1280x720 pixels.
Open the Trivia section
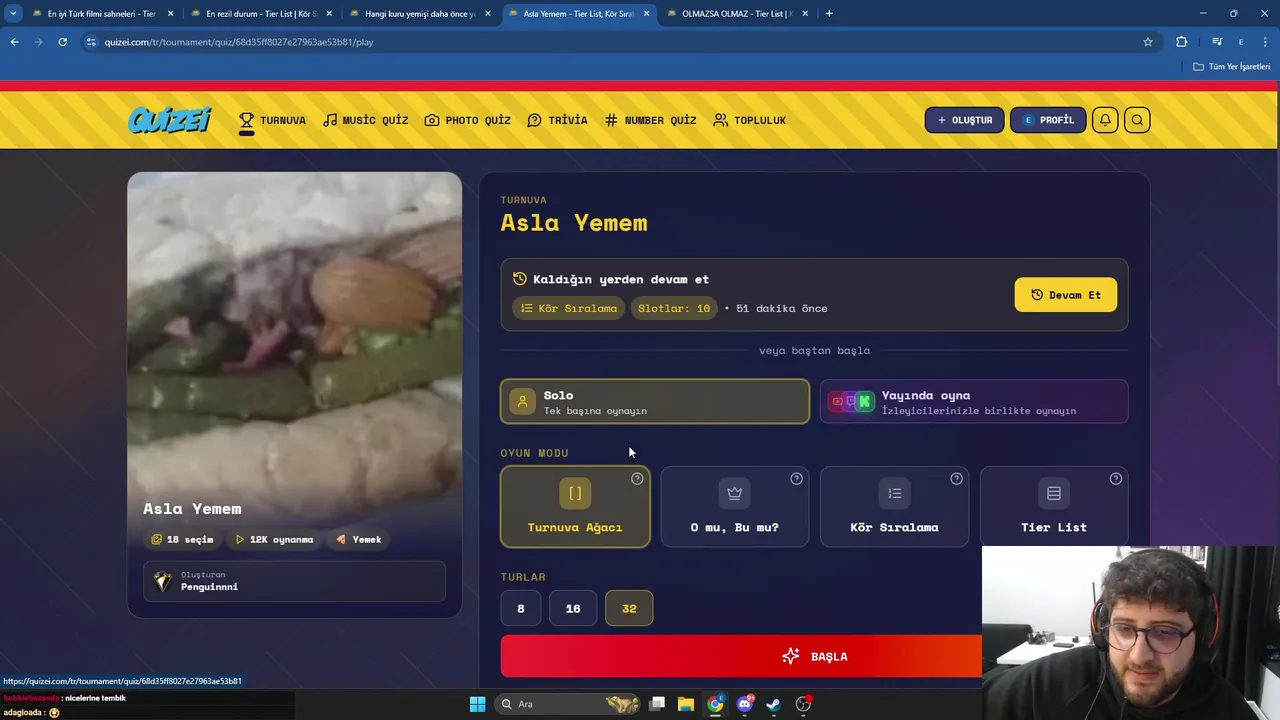tap(558, 120)
